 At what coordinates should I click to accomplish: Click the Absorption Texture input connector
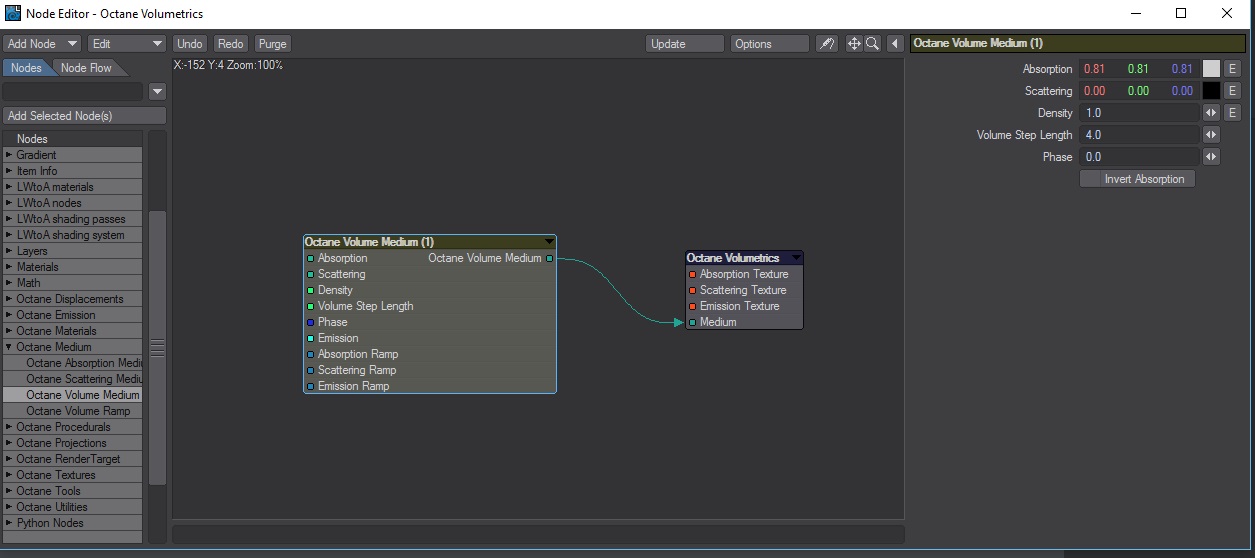pyautogui.click(x=692, y=274)
